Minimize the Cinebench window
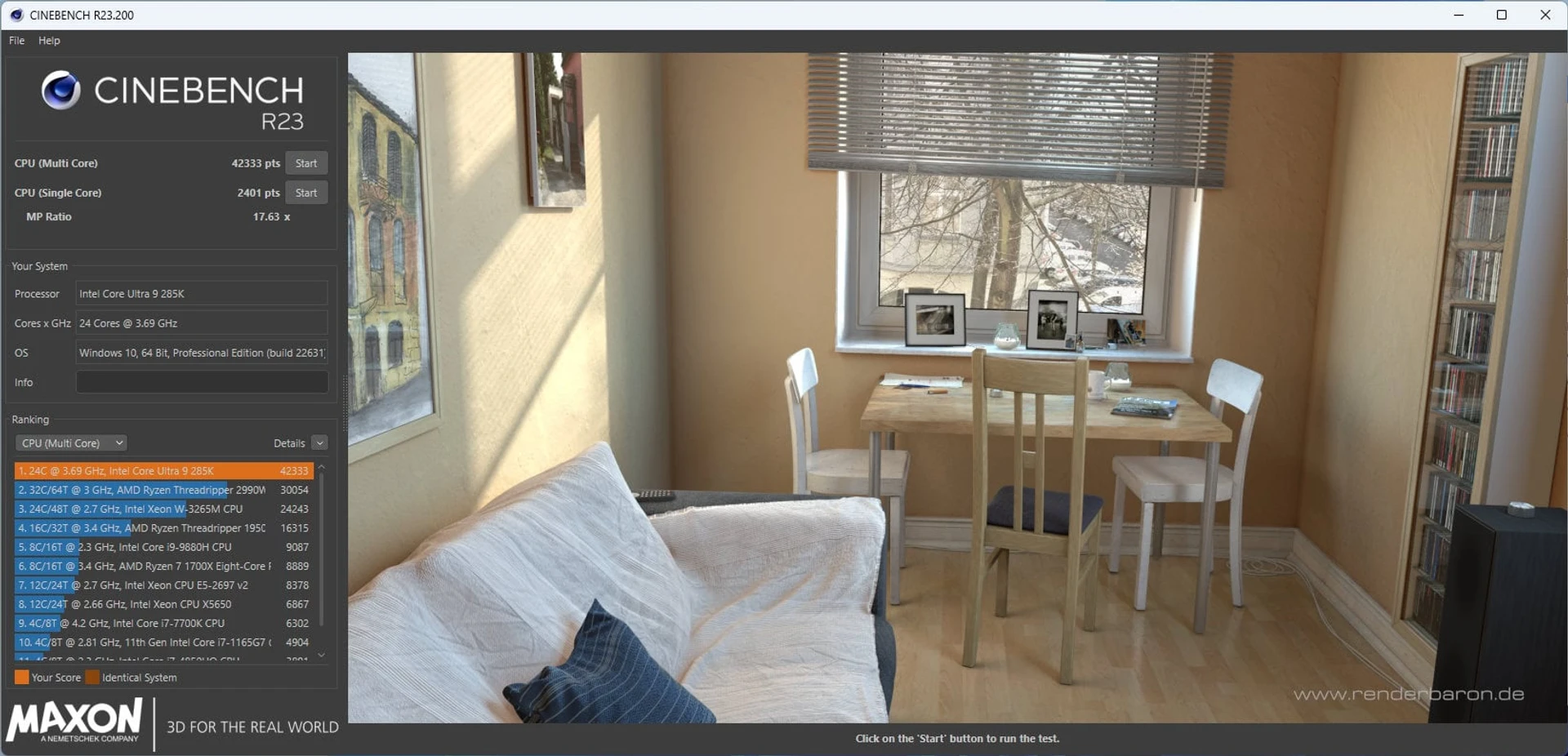The image size is (1568, 756). pos(1459,15)
